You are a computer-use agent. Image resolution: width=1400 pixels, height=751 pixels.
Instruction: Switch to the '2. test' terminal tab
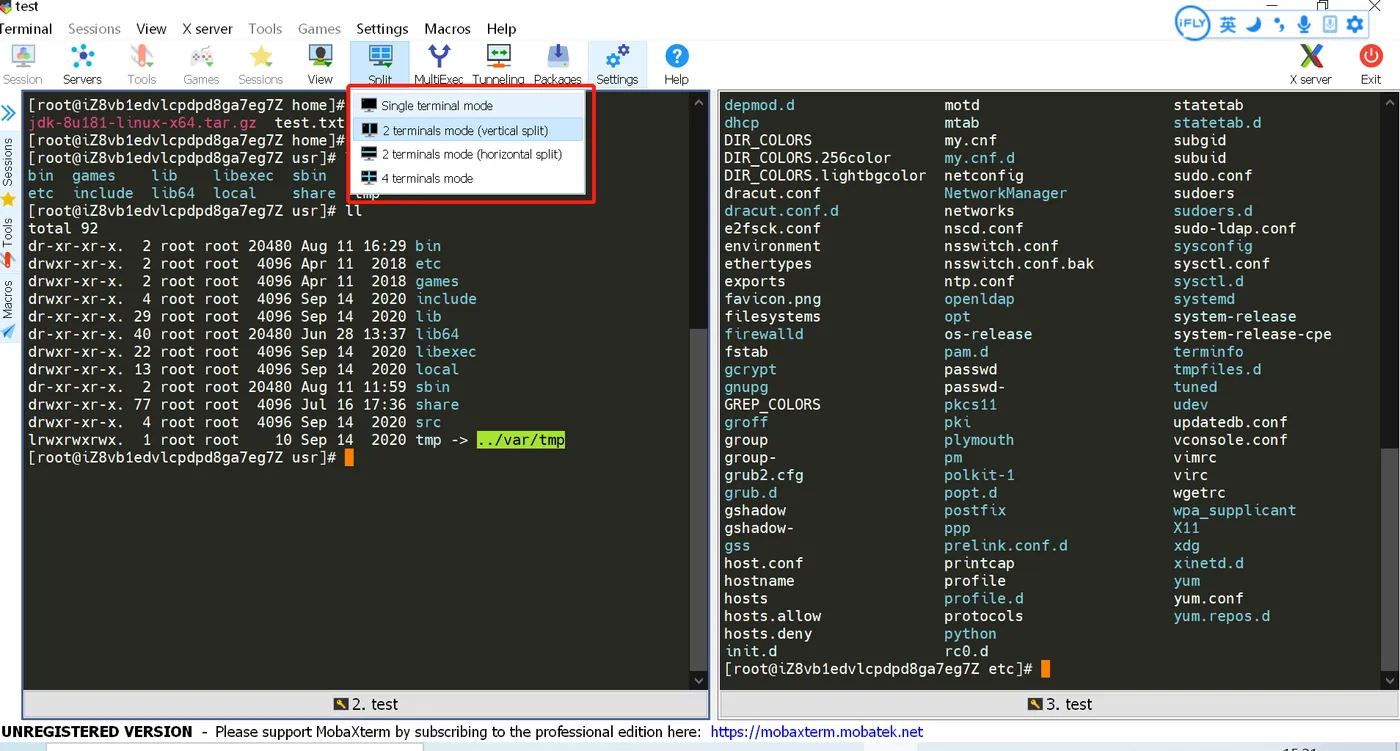pos(366,704)
